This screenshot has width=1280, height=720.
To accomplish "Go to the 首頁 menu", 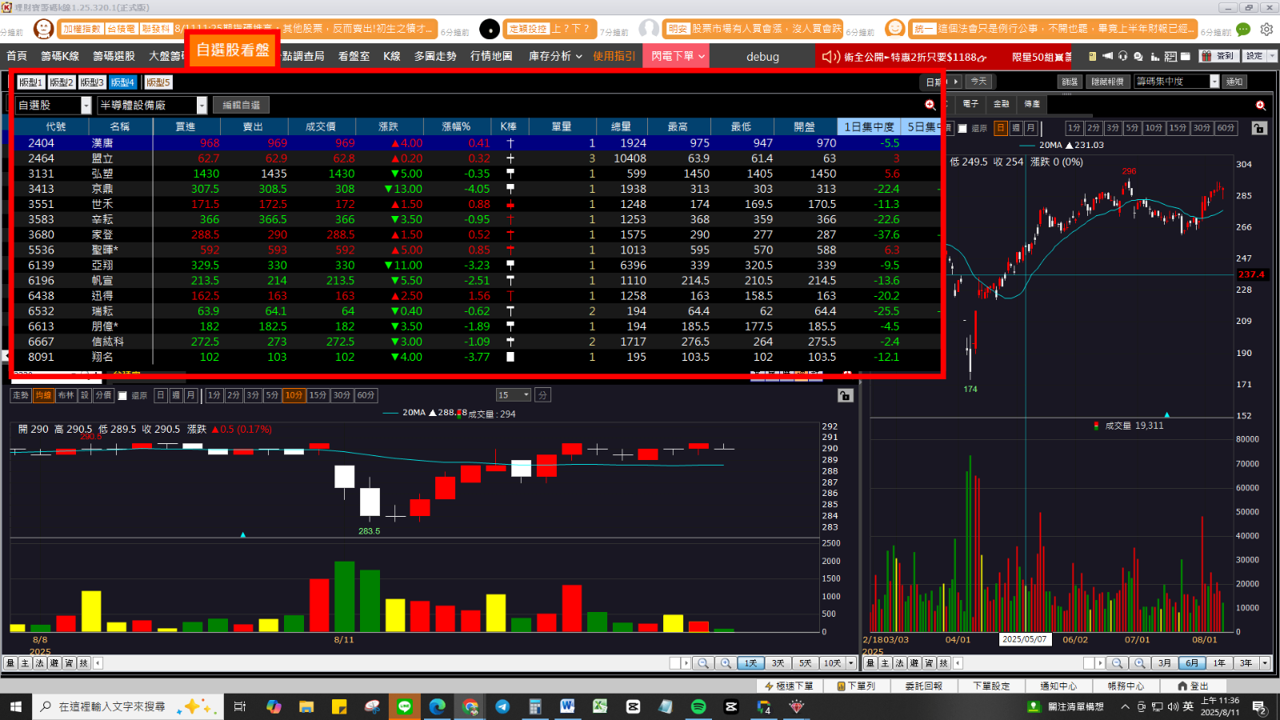I will 18,57.
